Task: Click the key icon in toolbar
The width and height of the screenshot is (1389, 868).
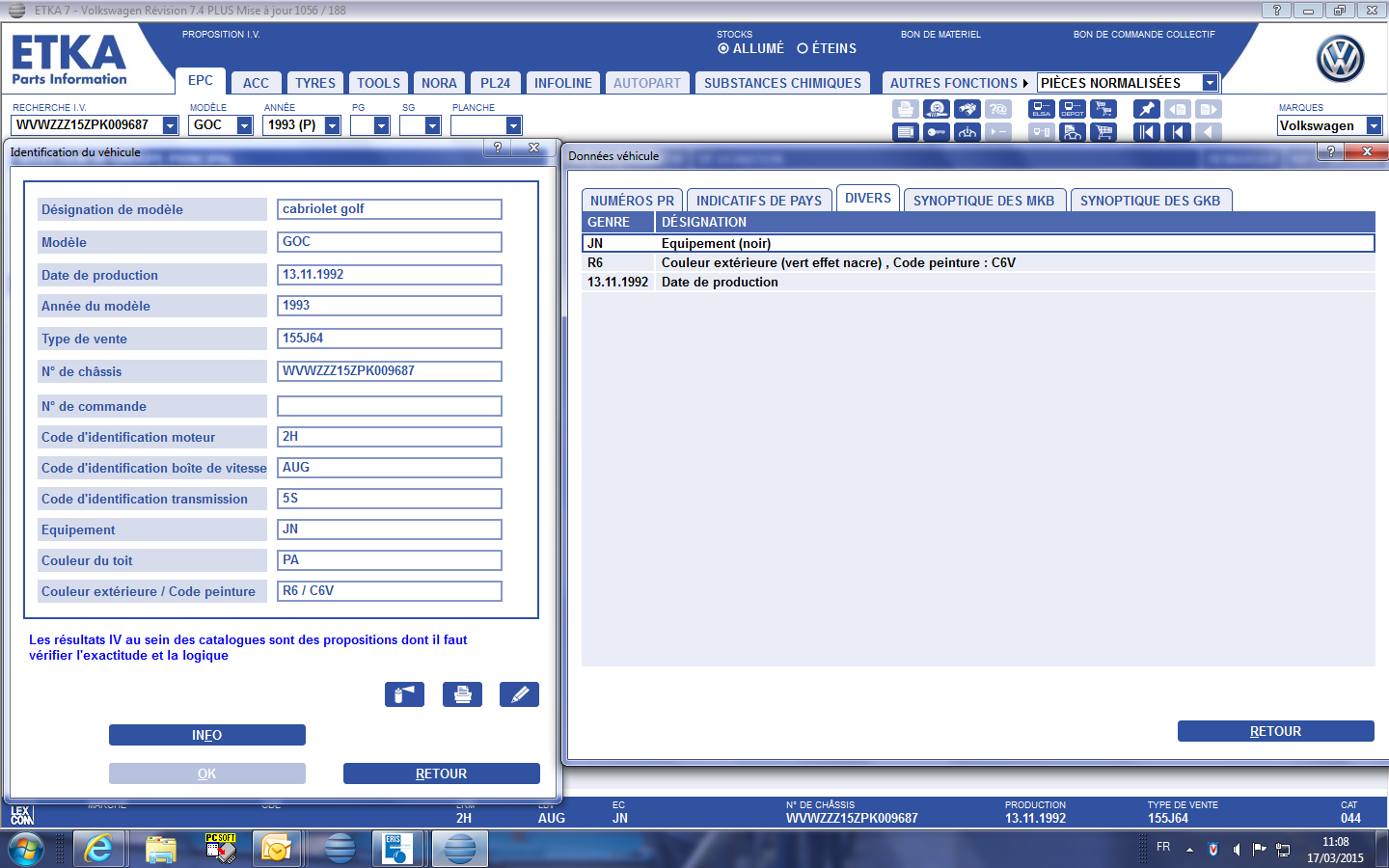Action: pos(936,132)
